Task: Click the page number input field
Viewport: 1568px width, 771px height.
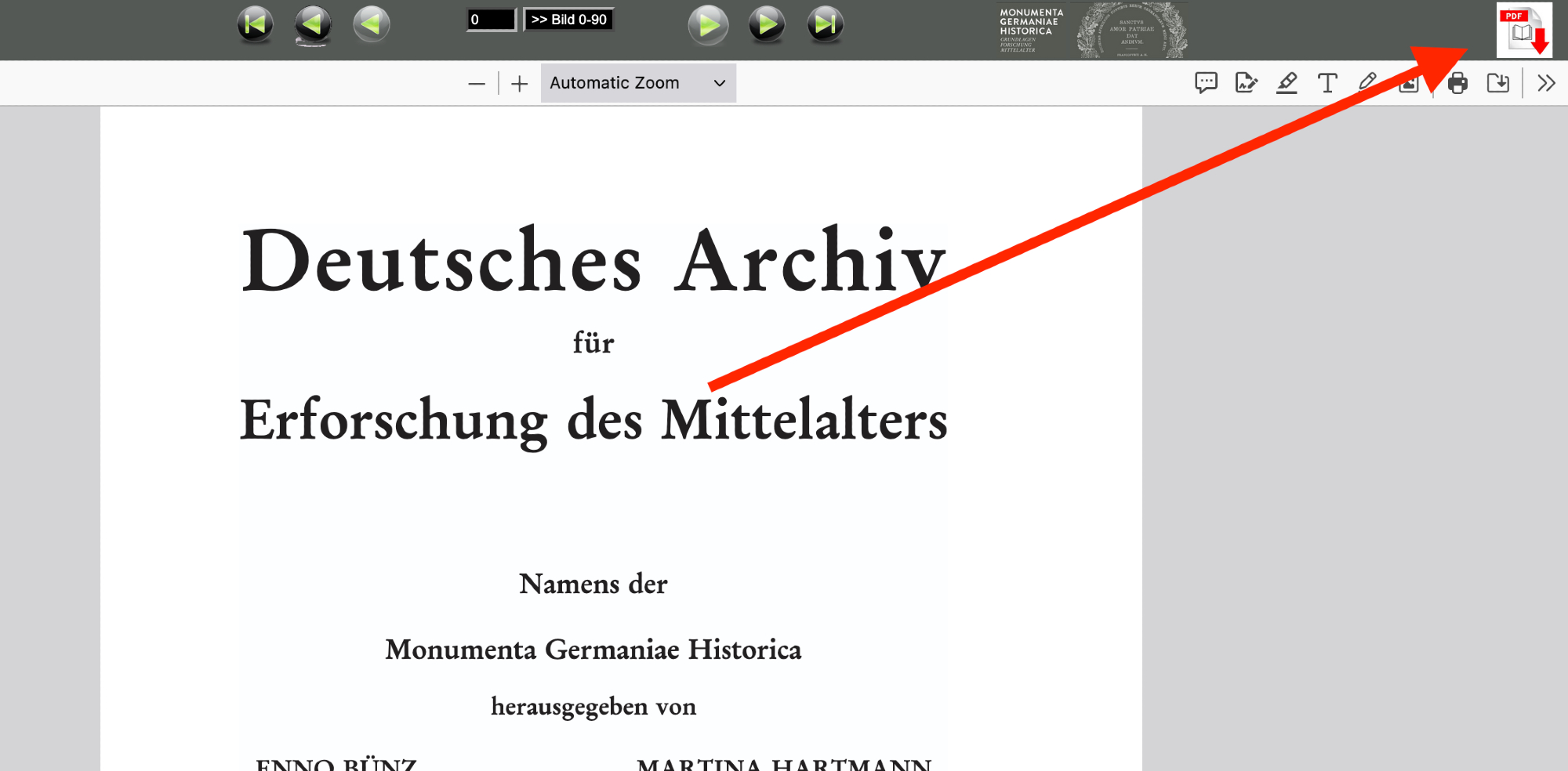Action: [x=491, y=20]
